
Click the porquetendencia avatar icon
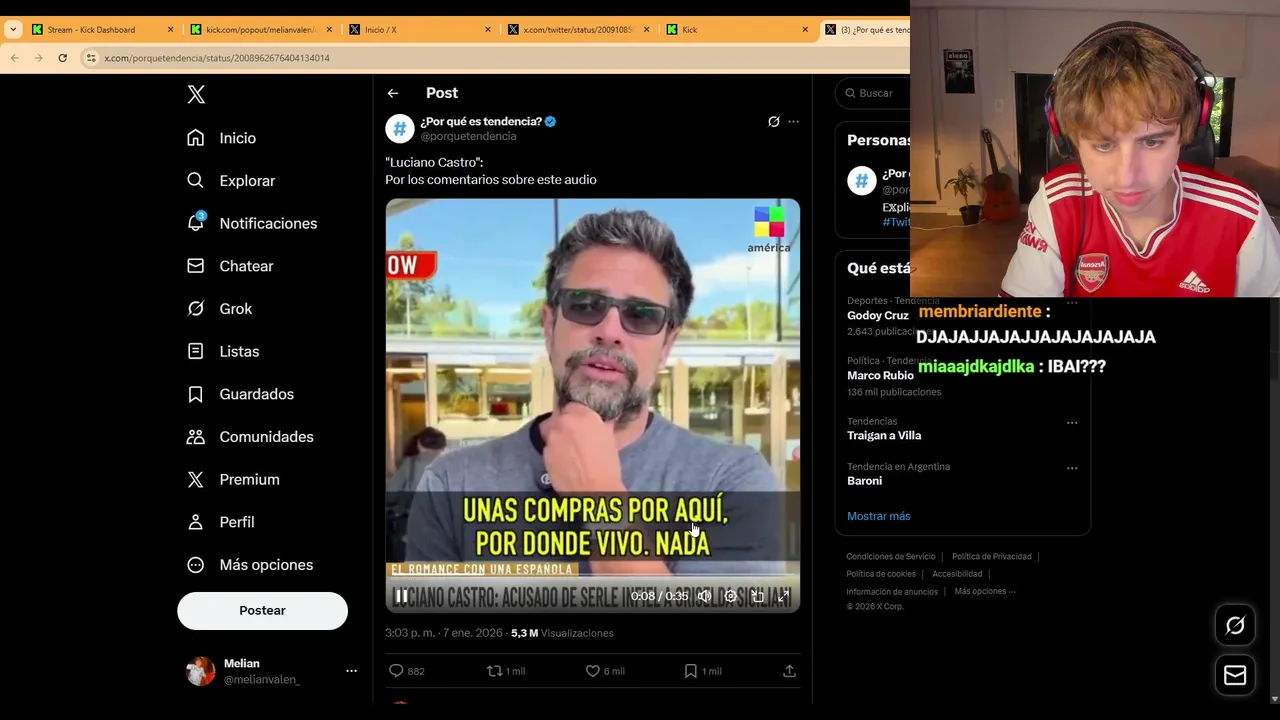point(399,128)
